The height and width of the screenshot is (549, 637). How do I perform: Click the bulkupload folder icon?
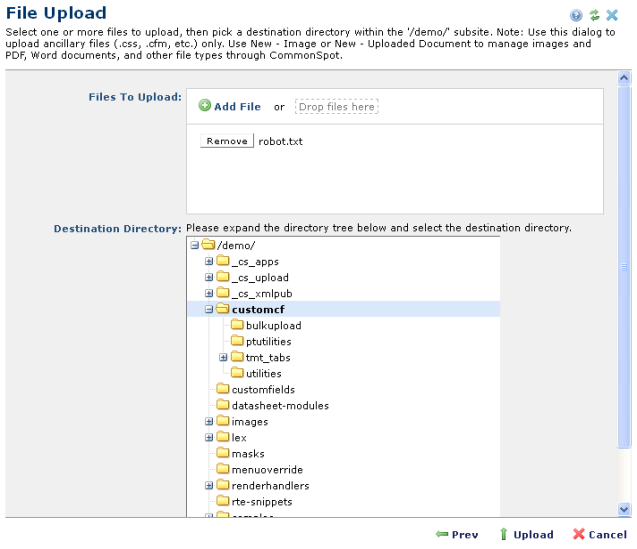tap(237, 326)
